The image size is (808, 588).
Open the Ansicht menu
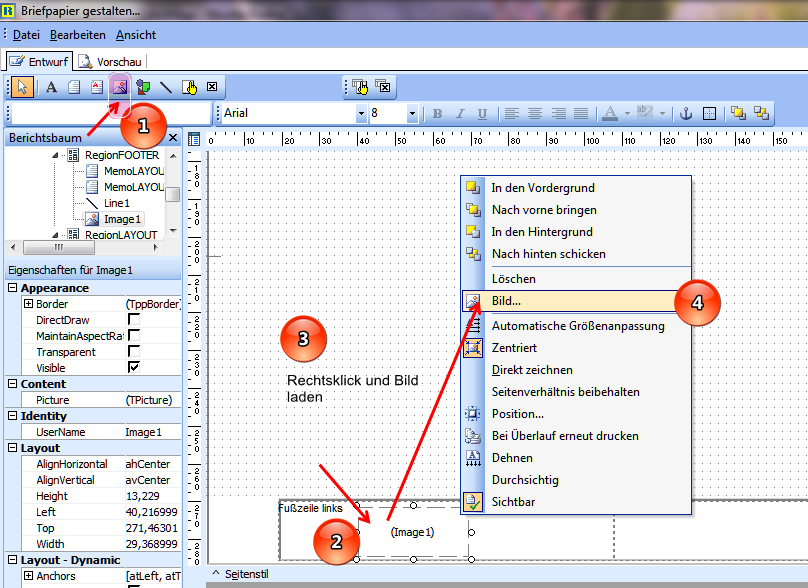[136, 35]
